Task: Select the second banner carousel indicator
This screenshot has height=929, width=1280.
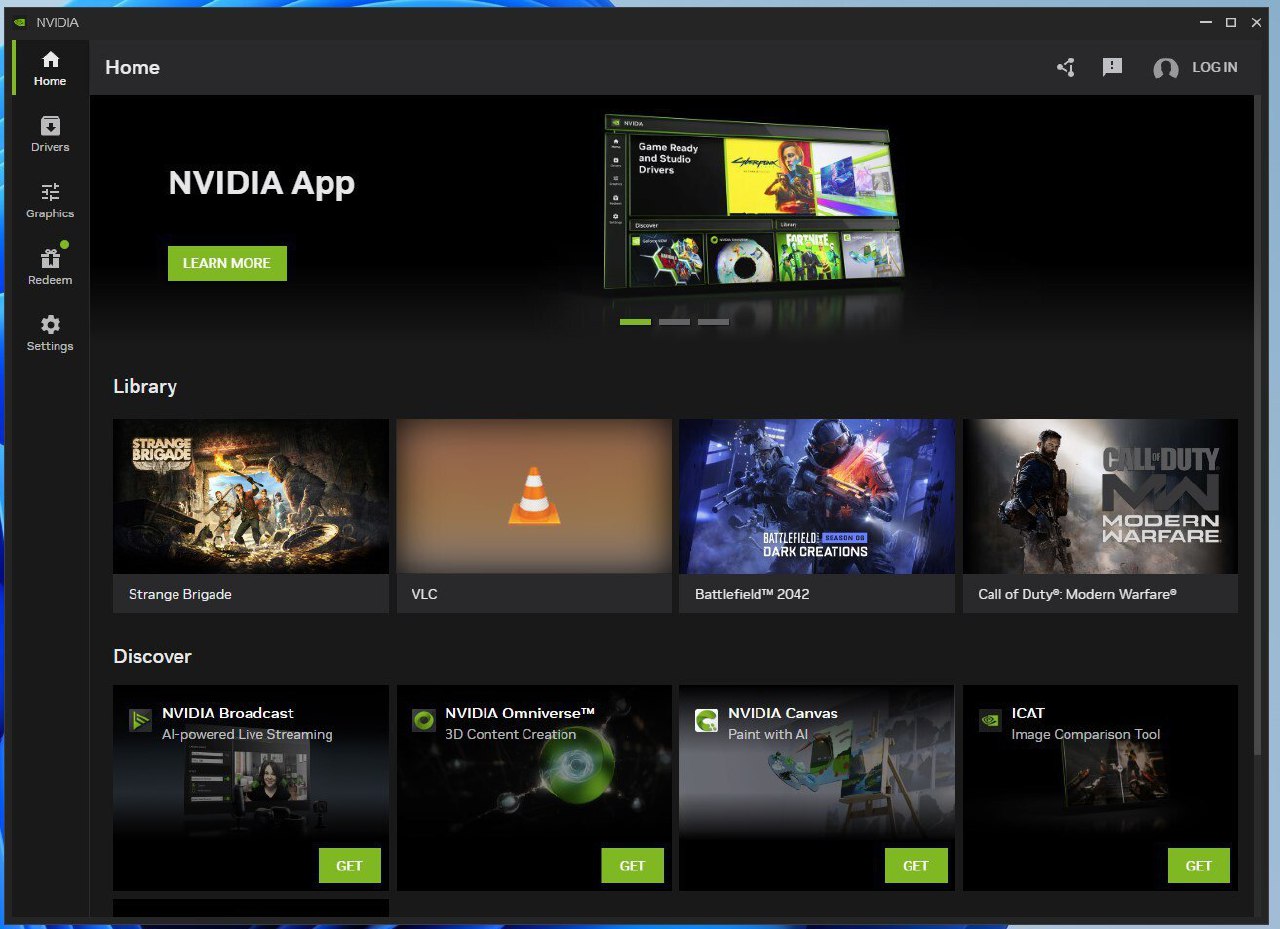Action: tap(674, 322)
